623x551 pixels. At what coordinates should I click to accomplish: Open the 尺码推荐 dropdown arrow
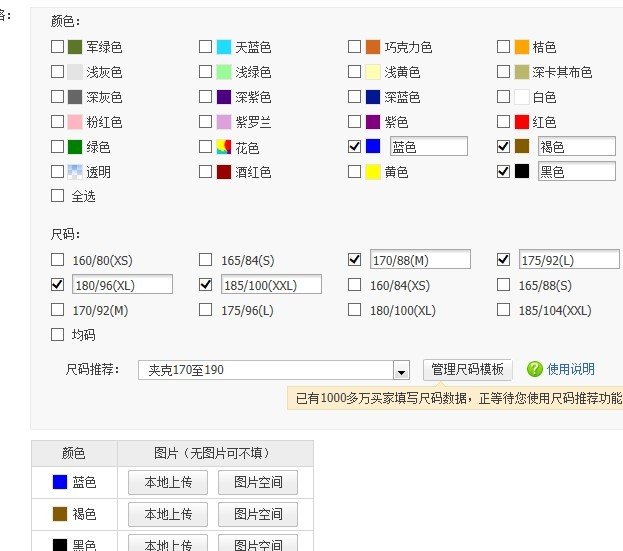coord(401,371)
